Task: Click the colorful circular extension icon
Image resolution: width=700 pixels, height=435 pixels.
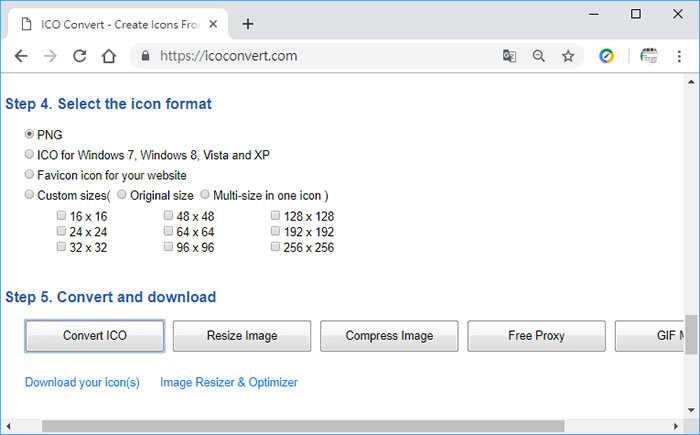Action: (x=606, y=56)
